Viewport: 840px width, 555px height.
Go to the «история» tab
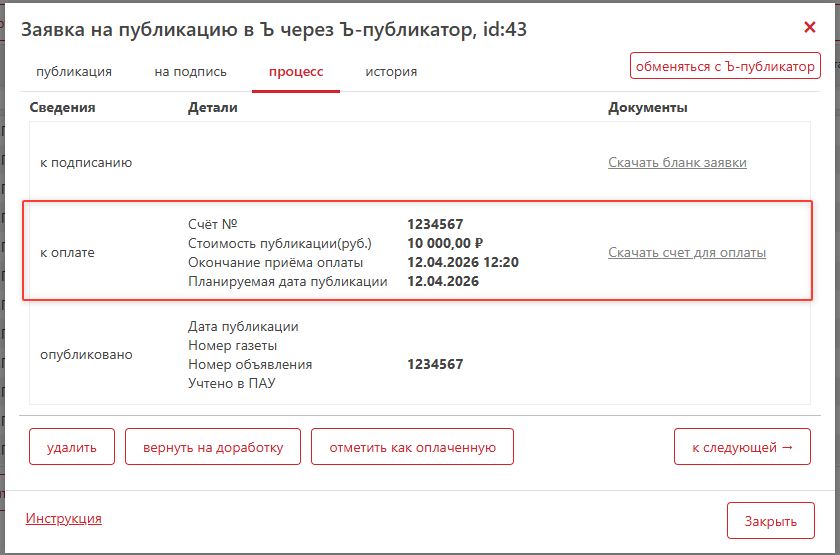391,72
